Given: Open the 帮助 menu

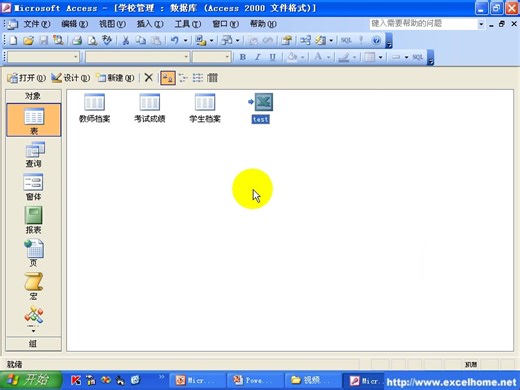Looking at the screenshot, I should click(x=263, y=24).
